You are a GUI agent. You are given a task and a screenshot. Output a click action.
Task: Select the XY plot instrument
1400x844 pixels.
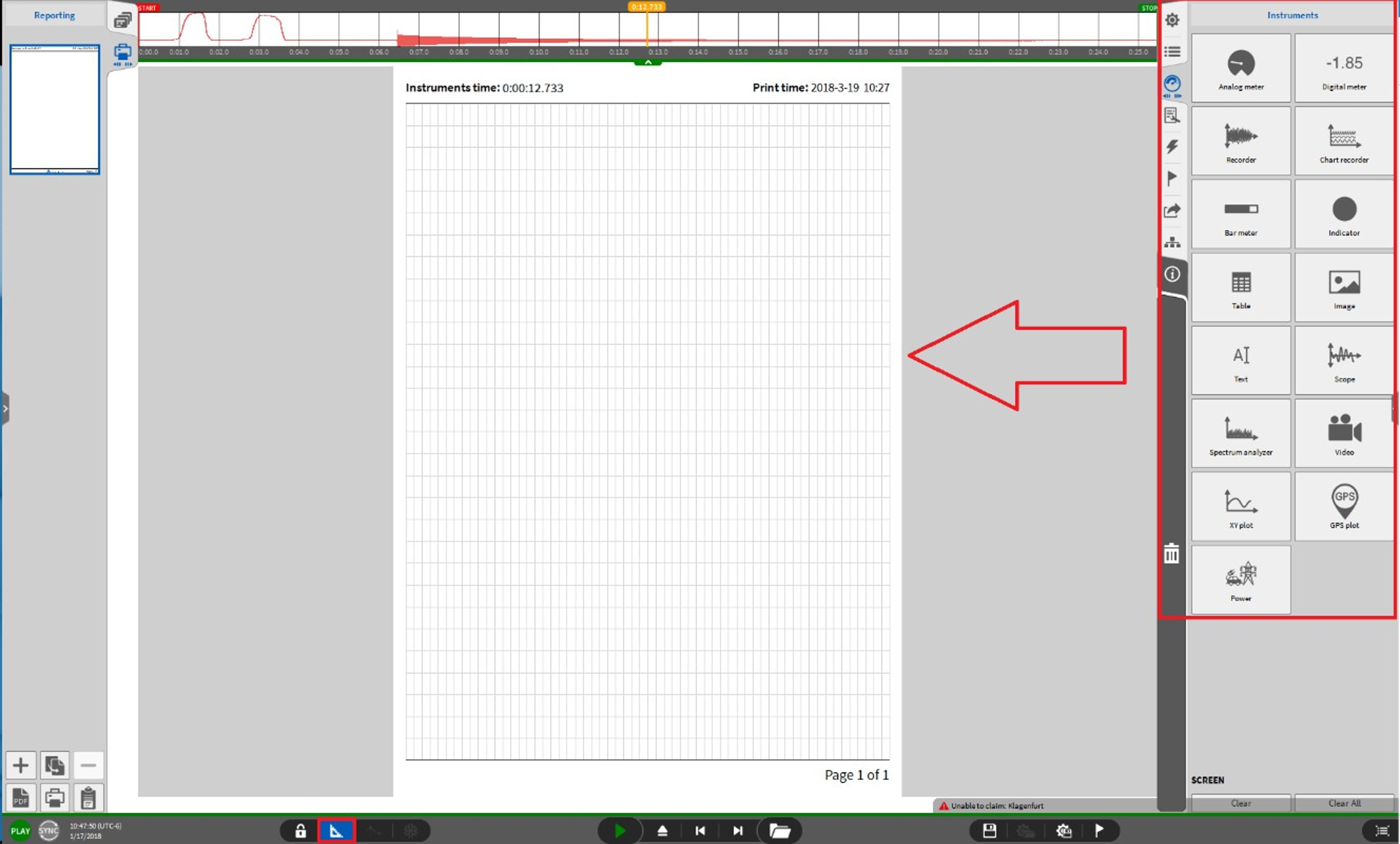click(1240, 506)
